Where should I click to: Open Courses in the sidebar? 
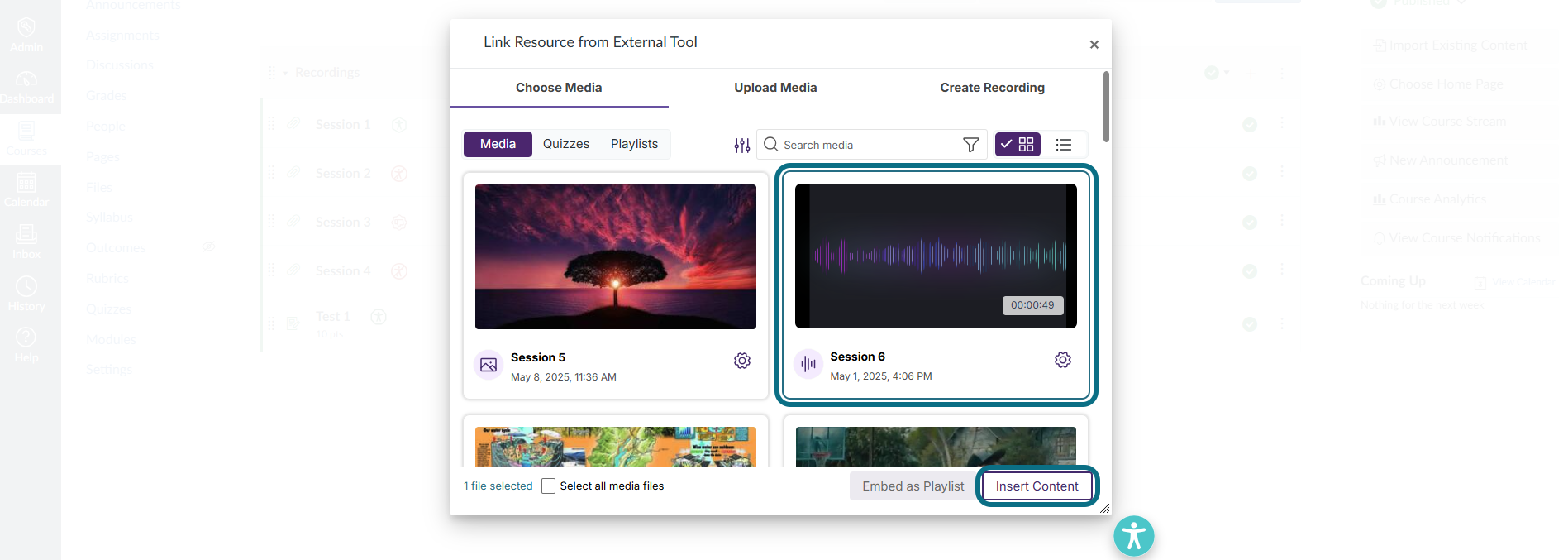coord(26,139)
